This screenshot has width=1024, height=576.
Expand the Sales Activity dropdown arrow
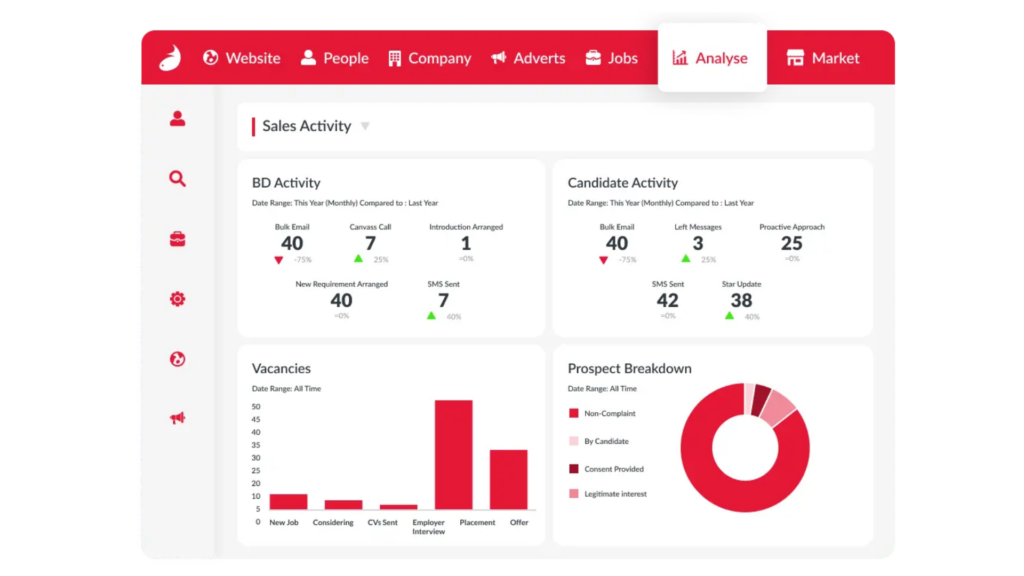[x=365, y=126]
